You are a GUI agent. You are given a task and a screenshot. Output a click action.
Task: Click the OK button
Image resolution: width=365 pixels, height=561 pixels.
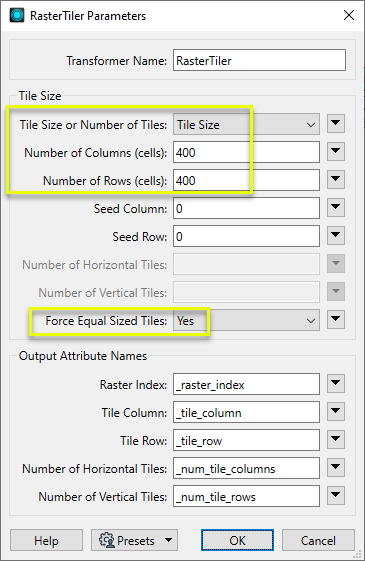(237, 540)
